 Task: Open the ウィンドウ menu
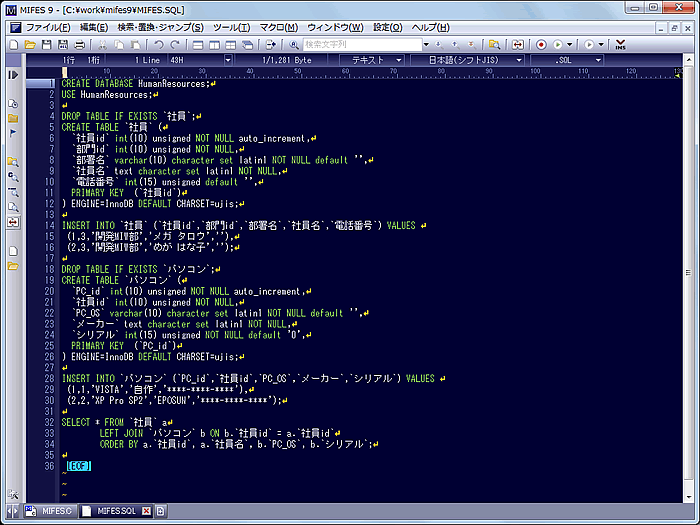coord(335,27)
